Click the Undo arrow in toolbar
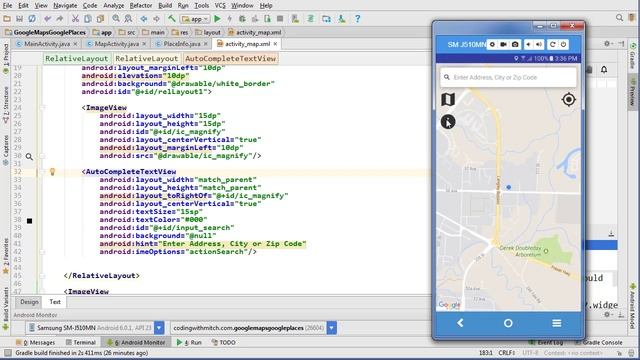The image size is (640, 360). tap(47, 19)
